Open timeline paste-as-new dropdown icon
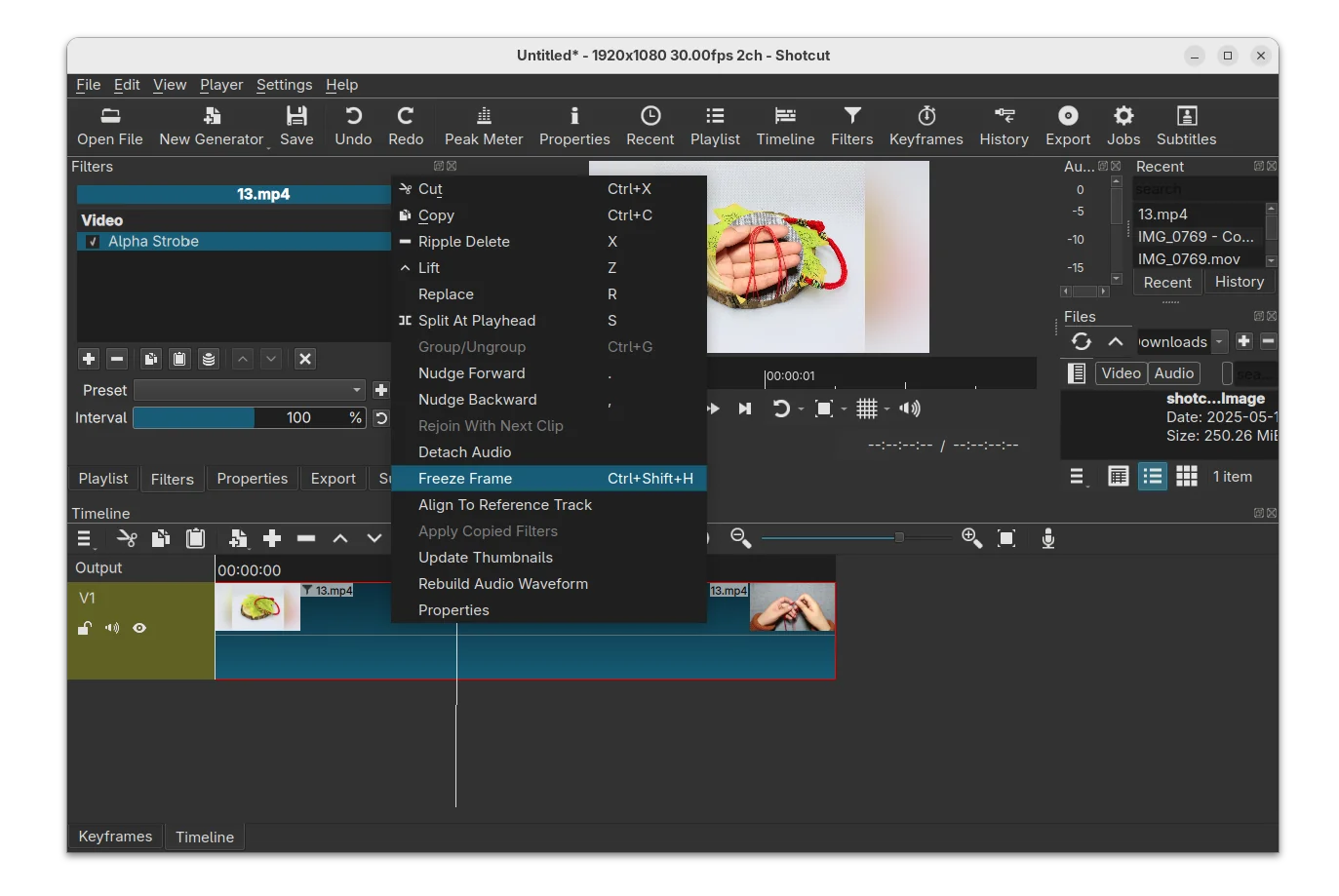Viewport: 1339px width, 896px height. [238, 538]
